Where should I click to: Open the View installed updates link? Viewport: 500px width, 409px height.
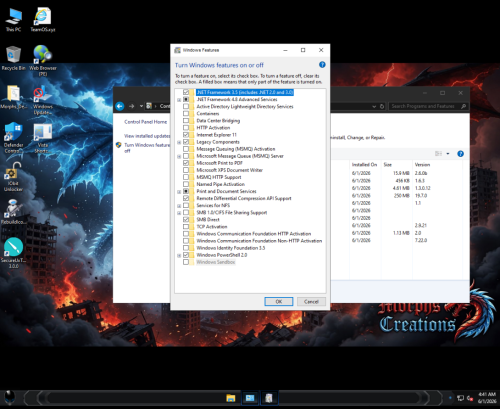147,136
